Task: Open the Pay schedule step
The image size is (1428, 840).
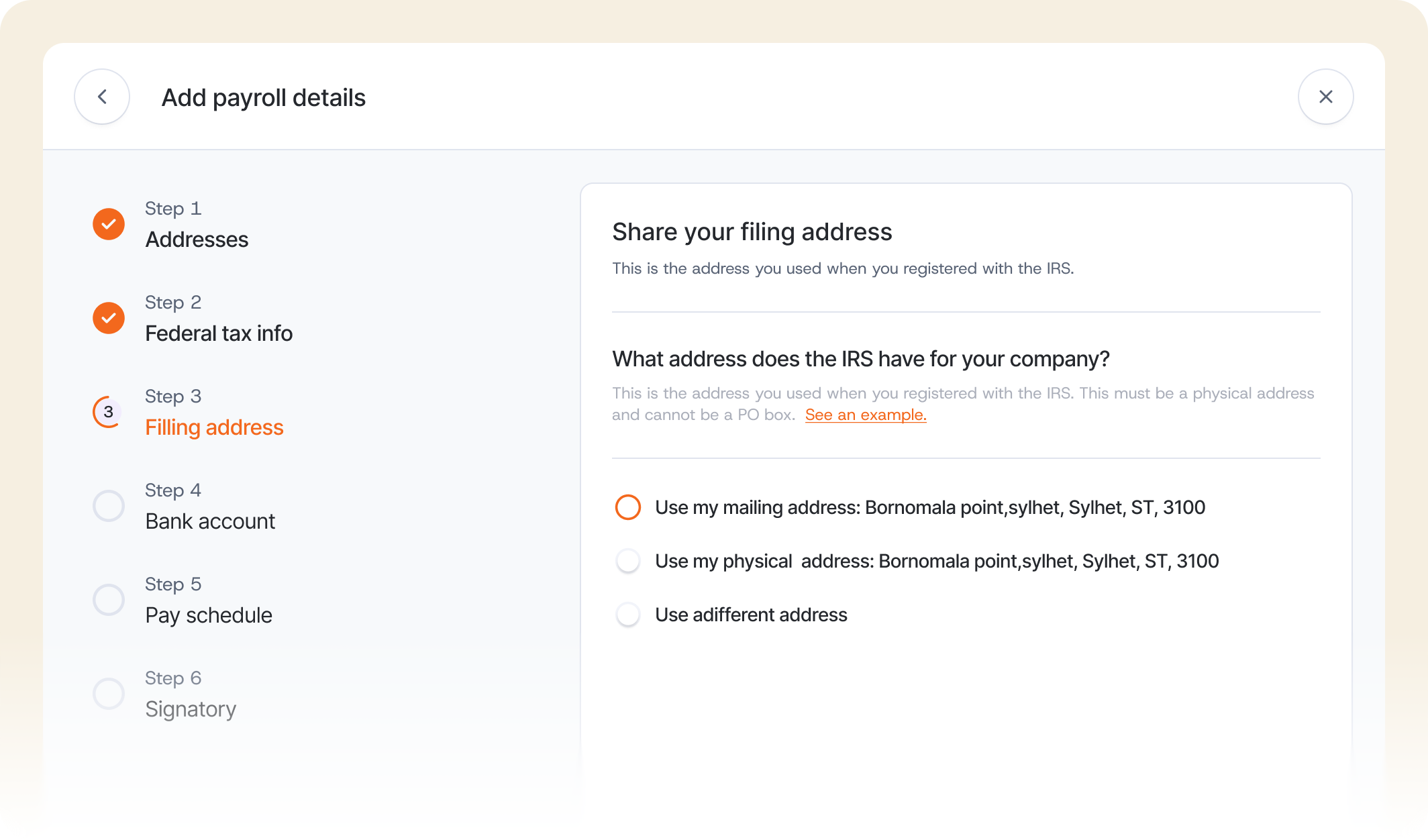Action: pyautogui.click(x=209, y=615)
